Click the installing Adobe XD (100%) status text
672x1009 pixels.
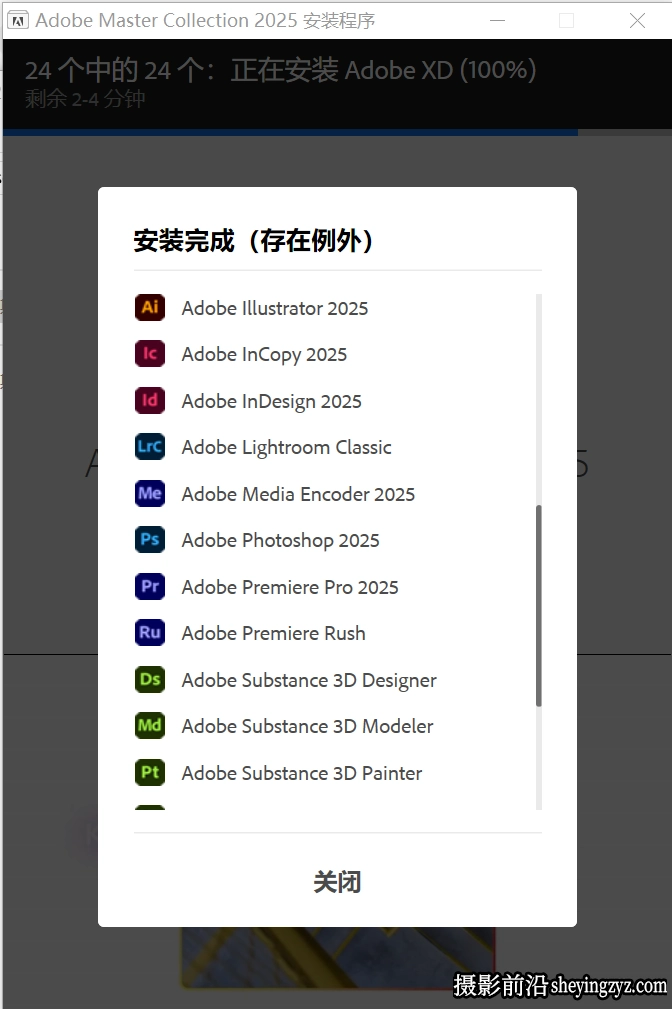(x=281, y=70)
